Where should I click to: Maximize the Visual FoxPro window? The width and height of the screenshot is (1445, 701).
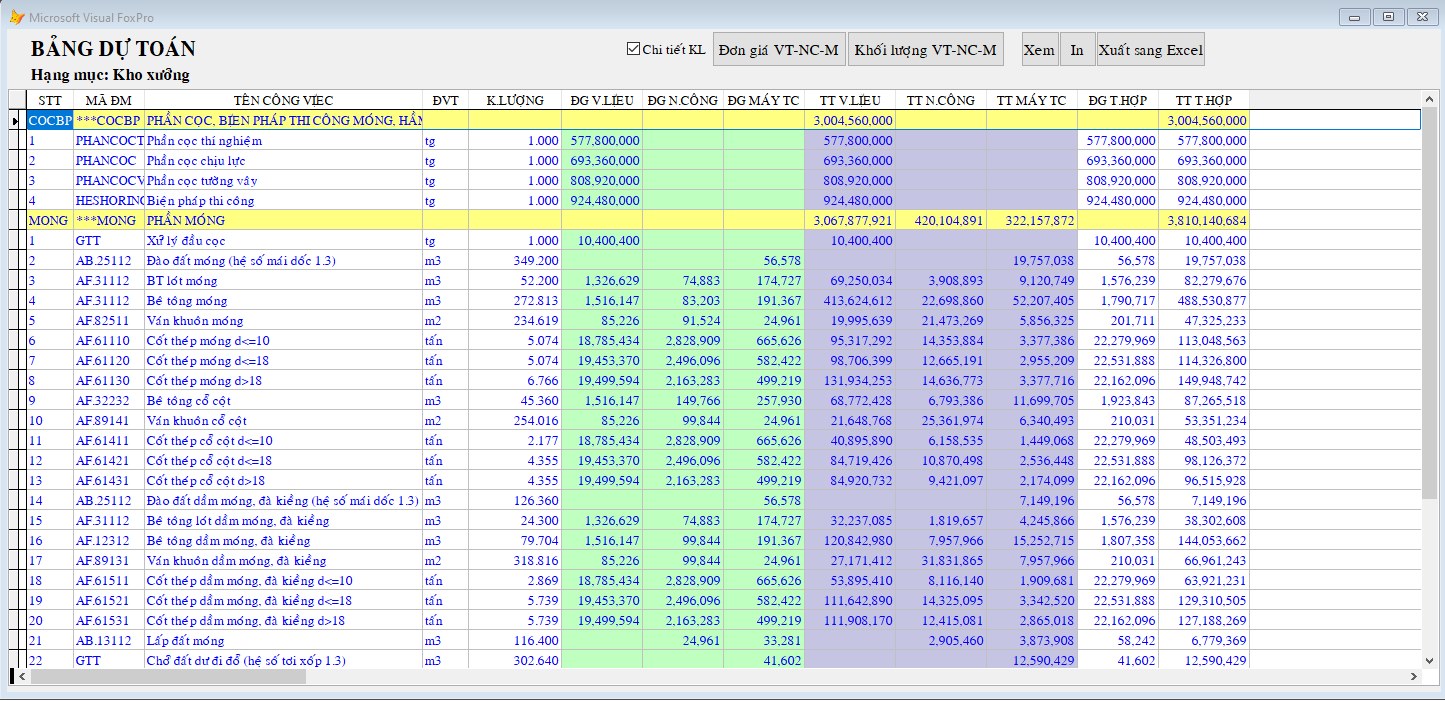(1387, 17)
